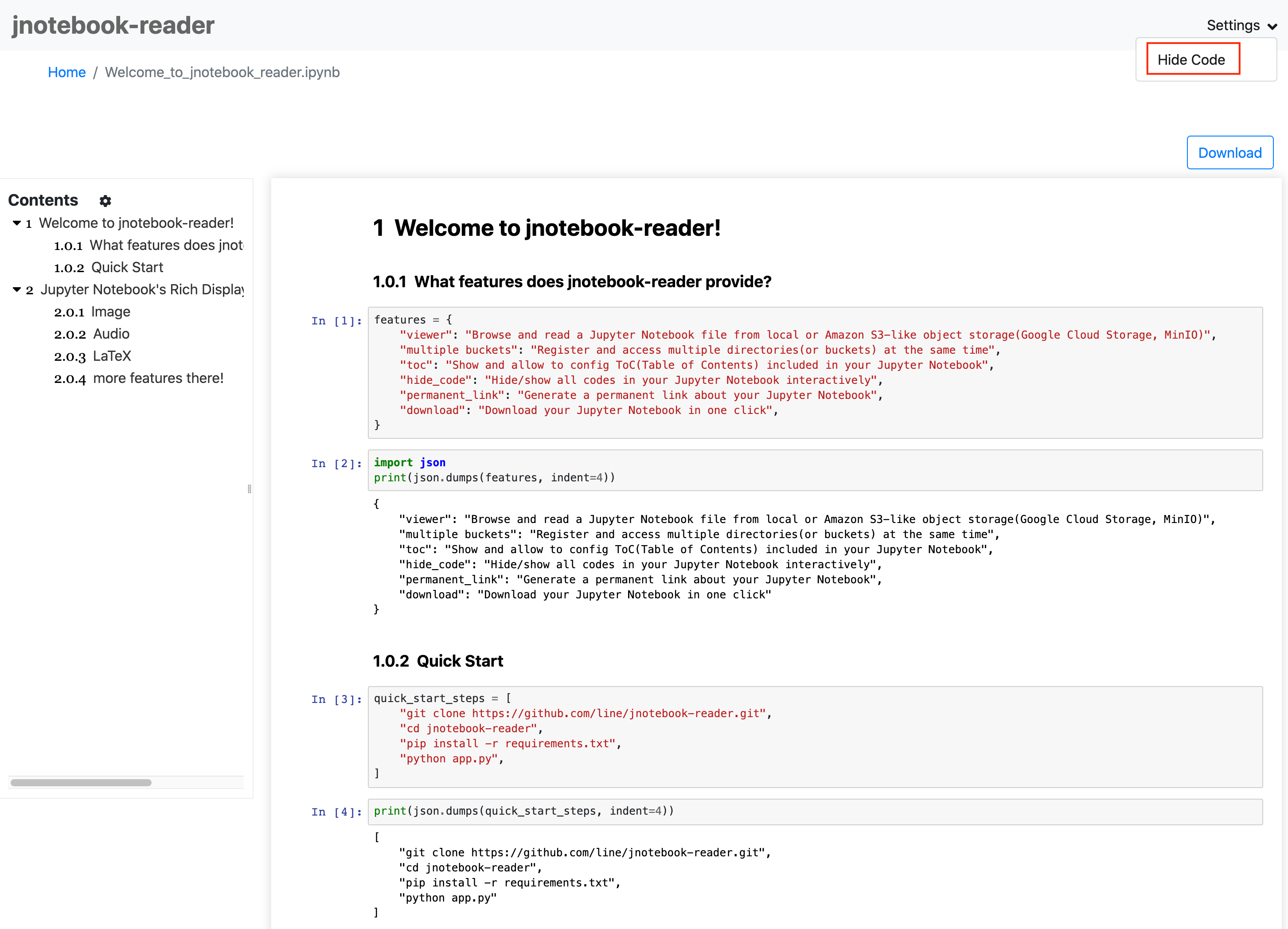Go to Home breadcrumb link
The width and height of the screenshot is (1288, 929).
66,72
